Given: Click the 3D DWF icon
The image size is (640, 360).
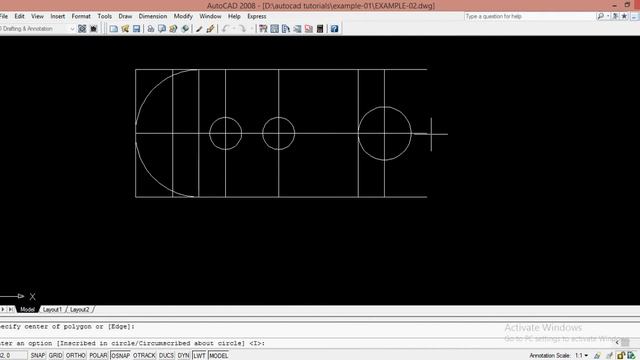Looking at the screenshot, I should (x=185, y=29).
